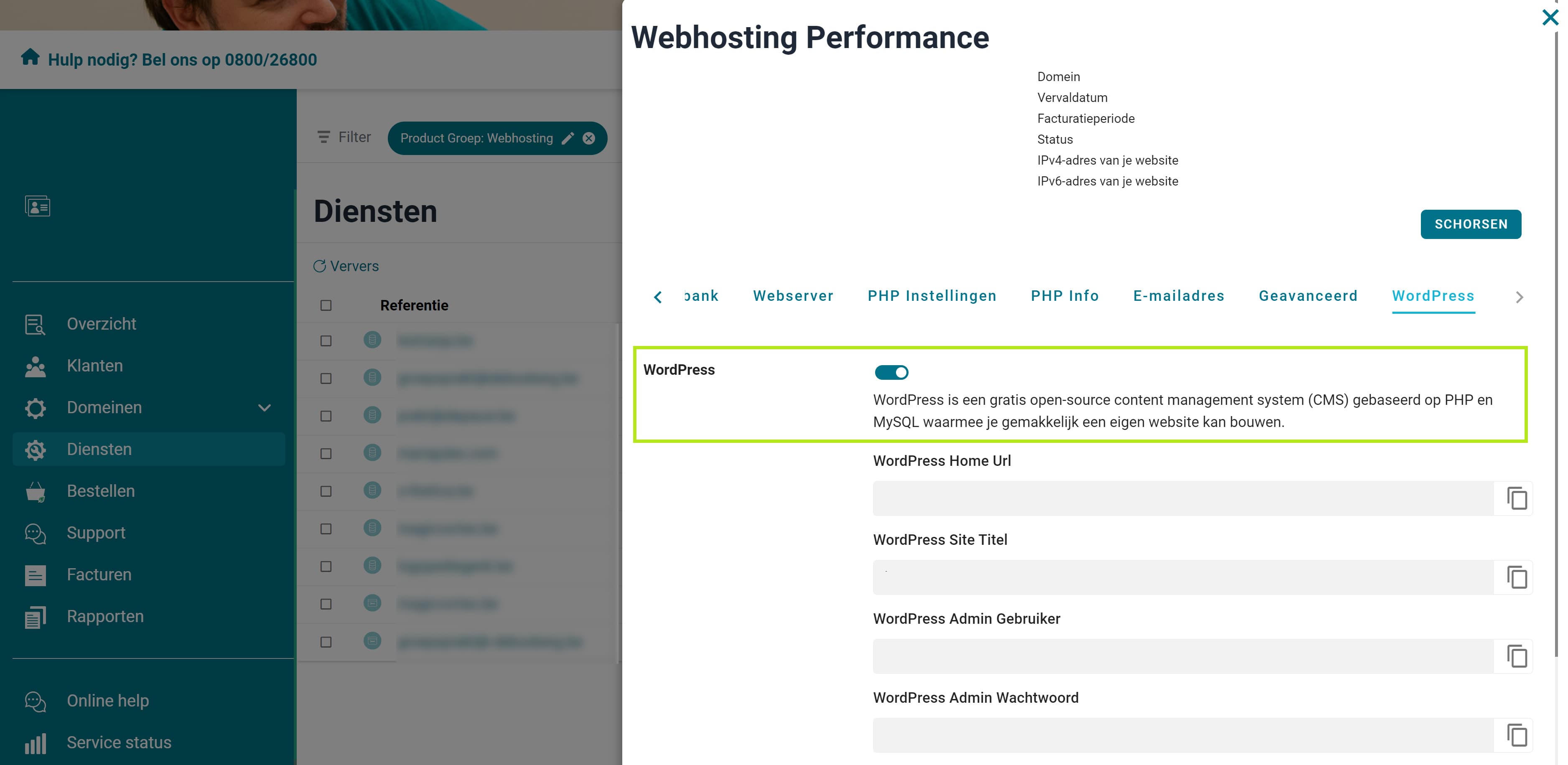The height and width of the screenshot is (765, 1568).
Task: Open the partially hidden databank tab
Action: click(x=701, y=296)
